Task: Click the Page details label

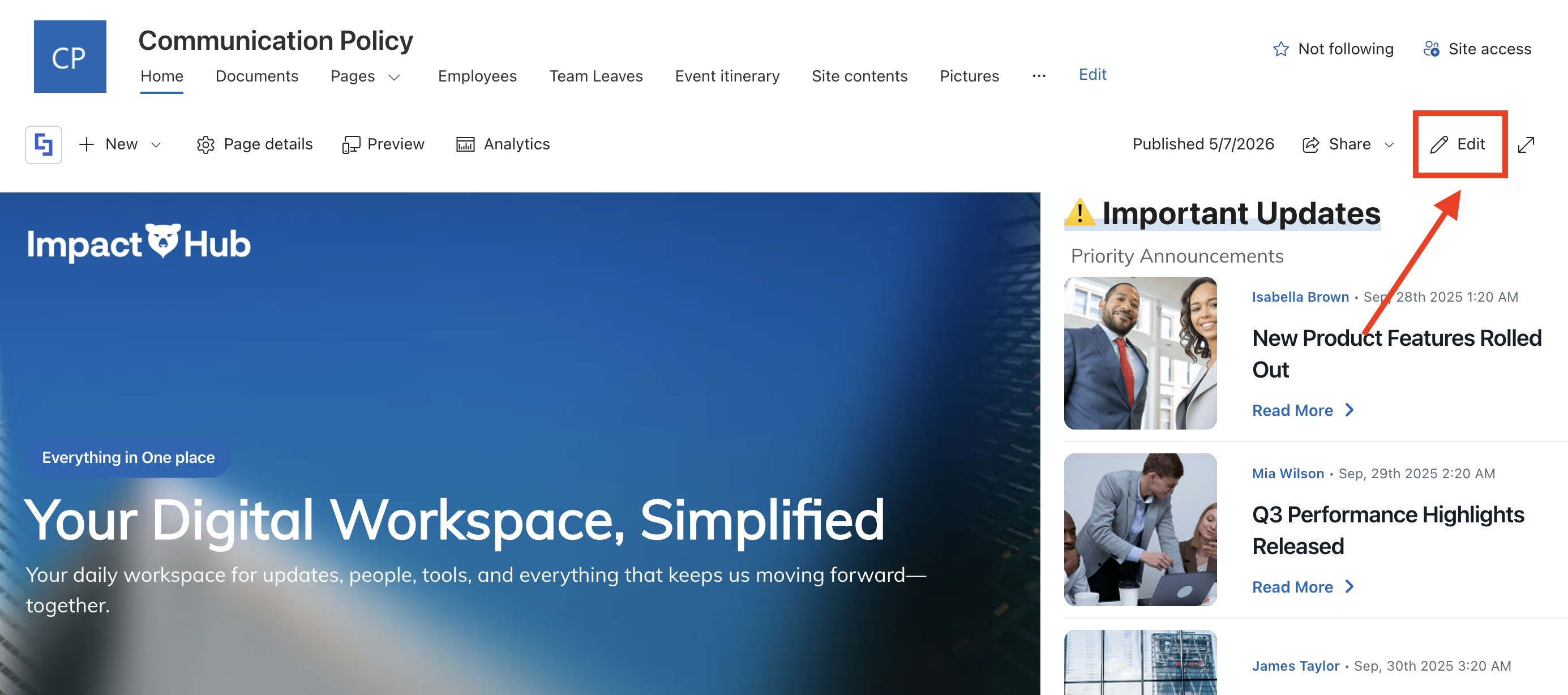Action: pos(268,144)
